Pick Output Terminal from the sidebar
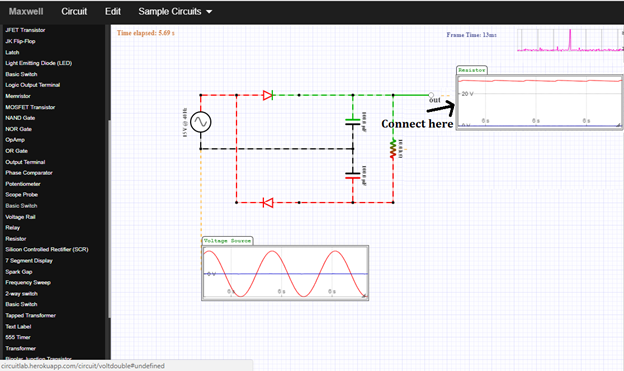 25,162
